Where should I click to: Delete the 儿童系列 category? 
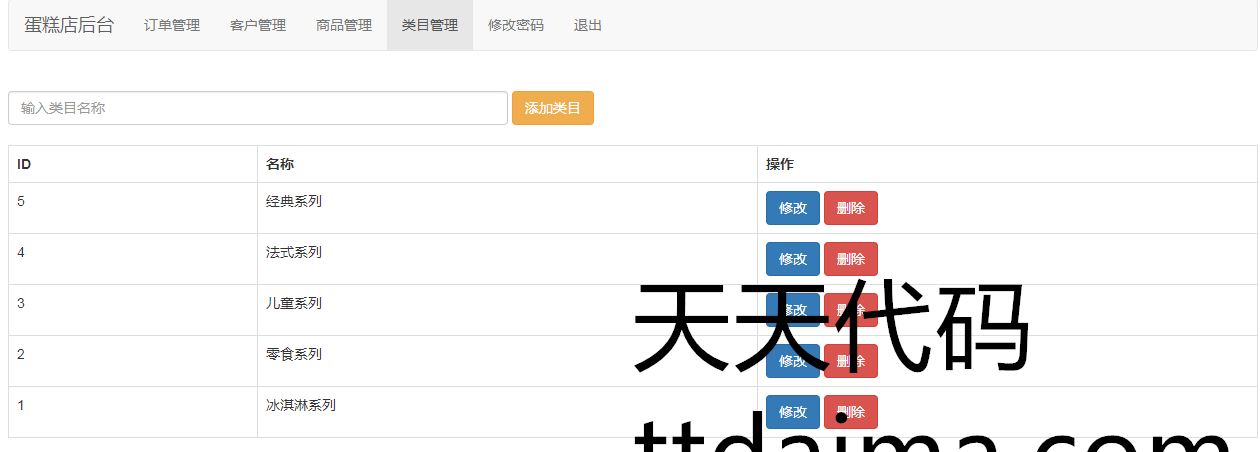(850, 310)
